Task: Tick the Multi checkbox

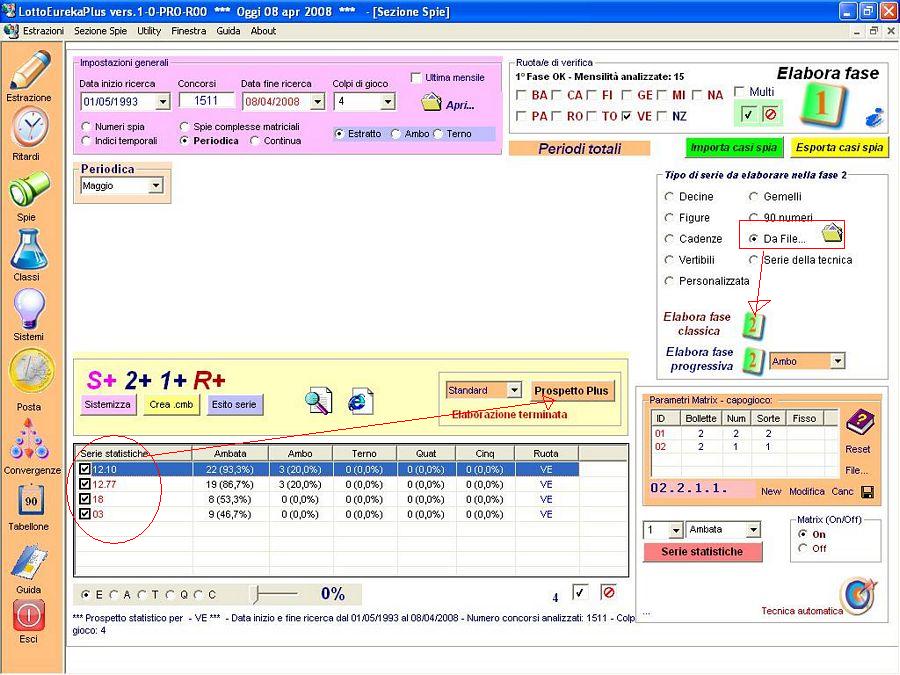Action: (739, 92)
